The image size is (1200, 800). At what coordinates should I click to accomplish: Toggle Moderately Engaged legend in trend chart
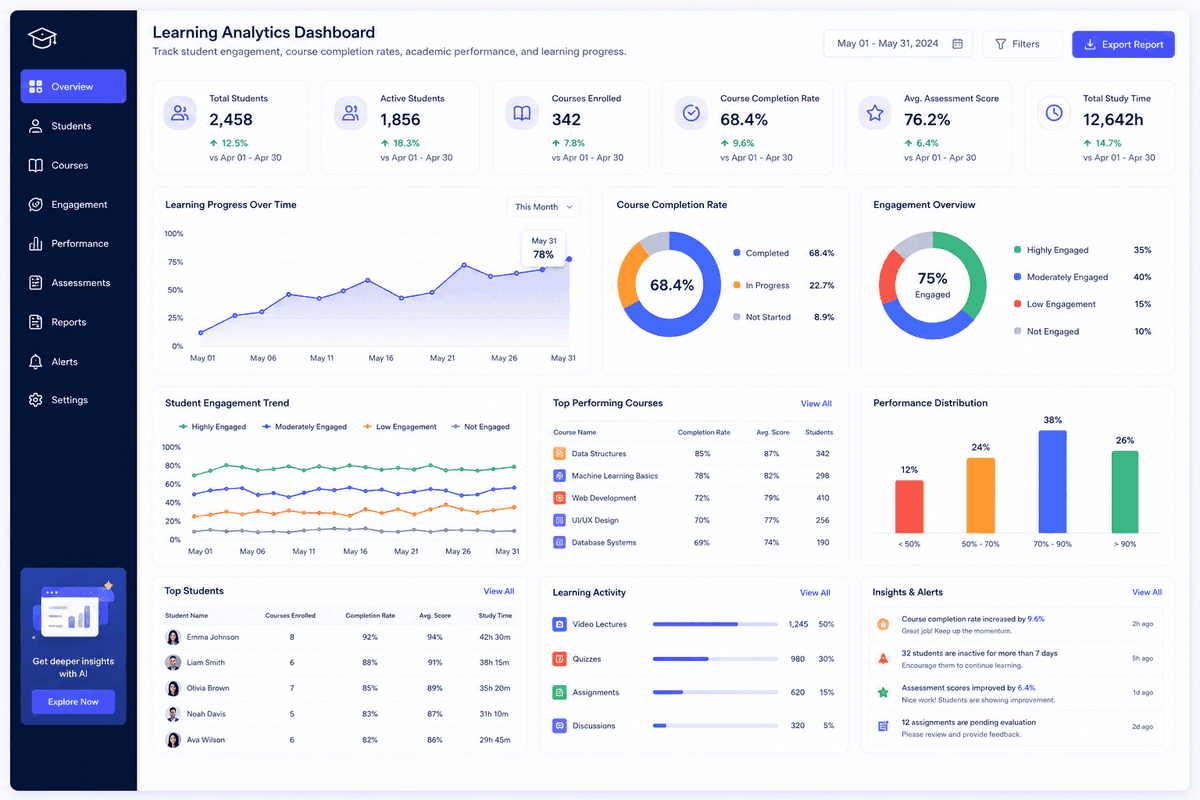(x=304, y=427)
